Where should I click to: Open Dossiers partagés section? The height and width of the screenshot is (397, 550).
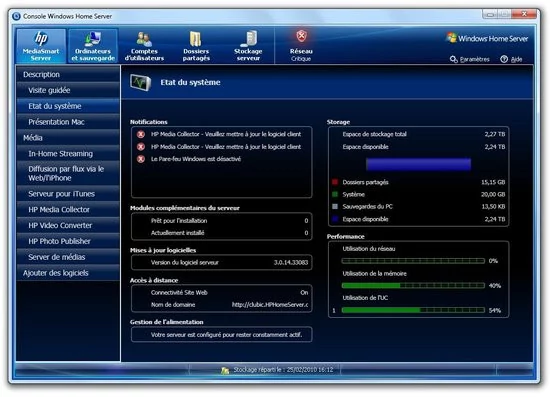pos(196,46)
